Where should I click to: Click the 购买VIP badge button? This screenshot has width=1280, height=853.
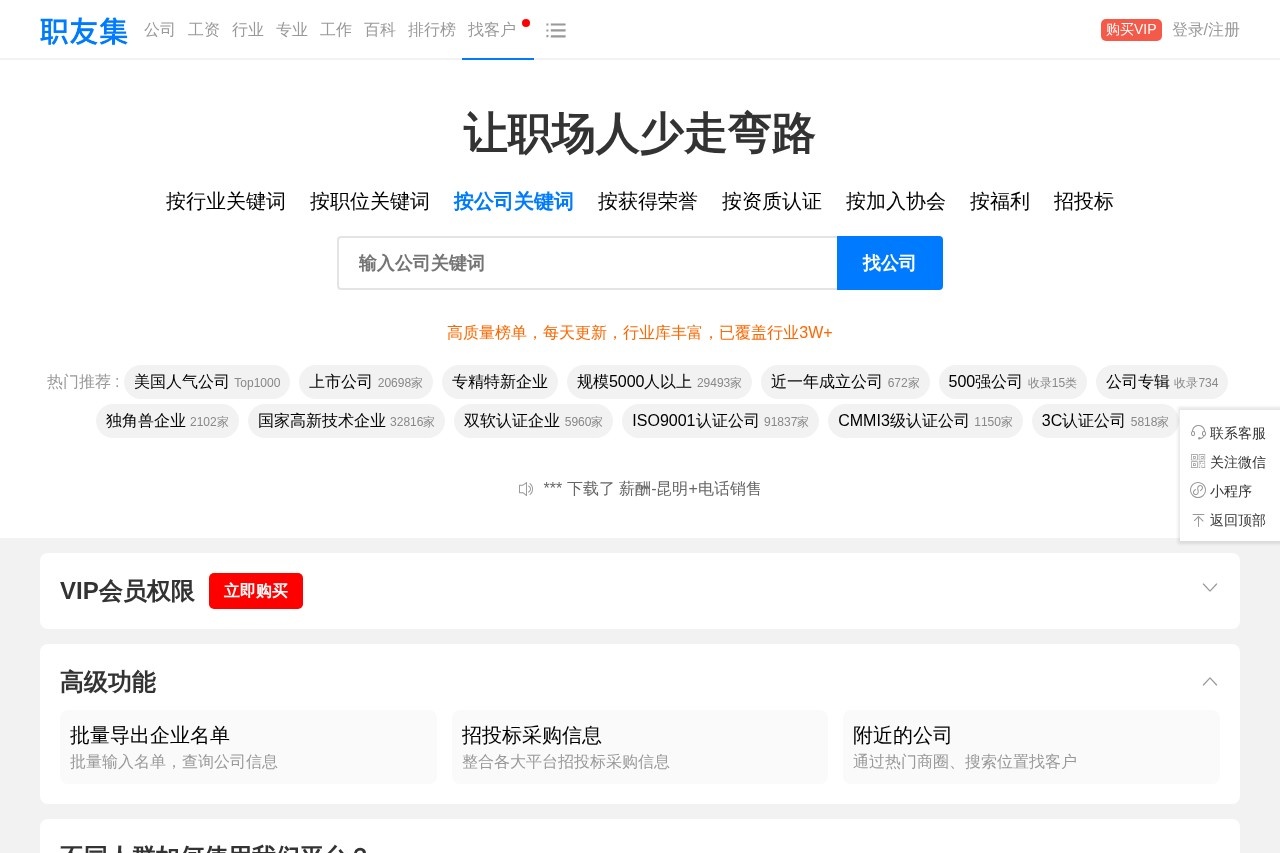[x=1131, y=30]
